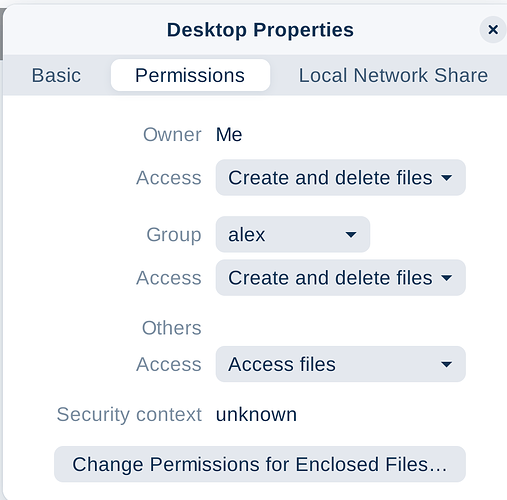
Task: Close the Desktop Properties dialog
Action: pos(493,30)
